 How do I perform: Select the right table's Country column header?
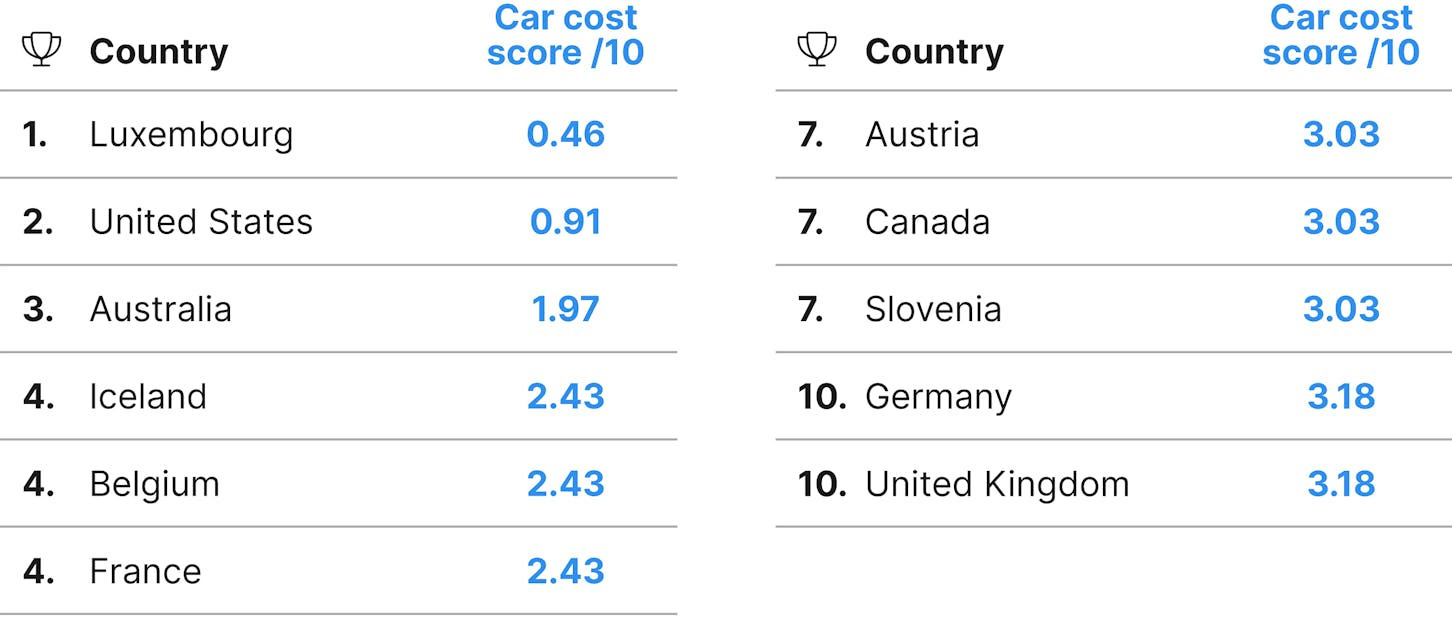934,52
